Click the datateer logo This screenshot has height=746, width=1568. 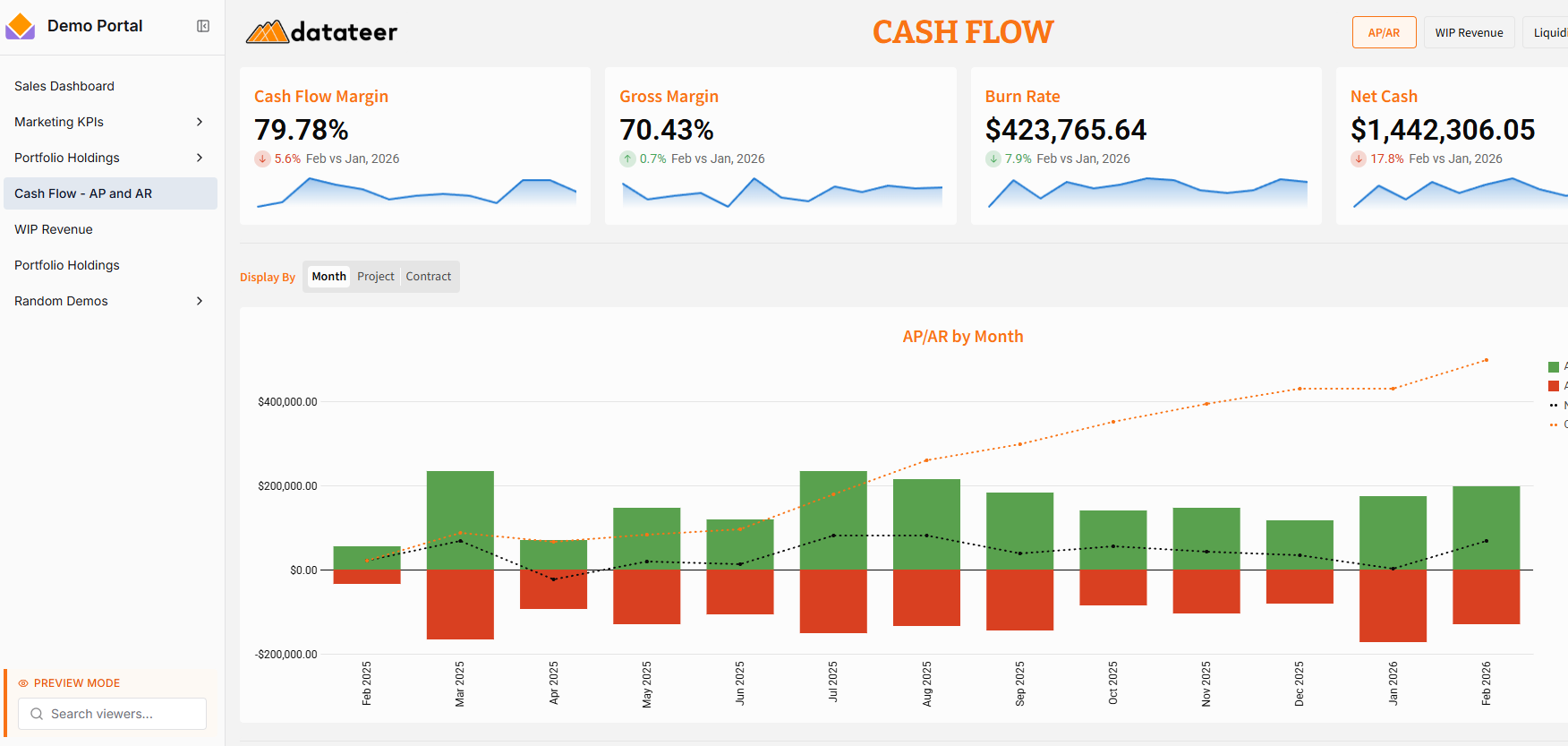pos(321,32)
